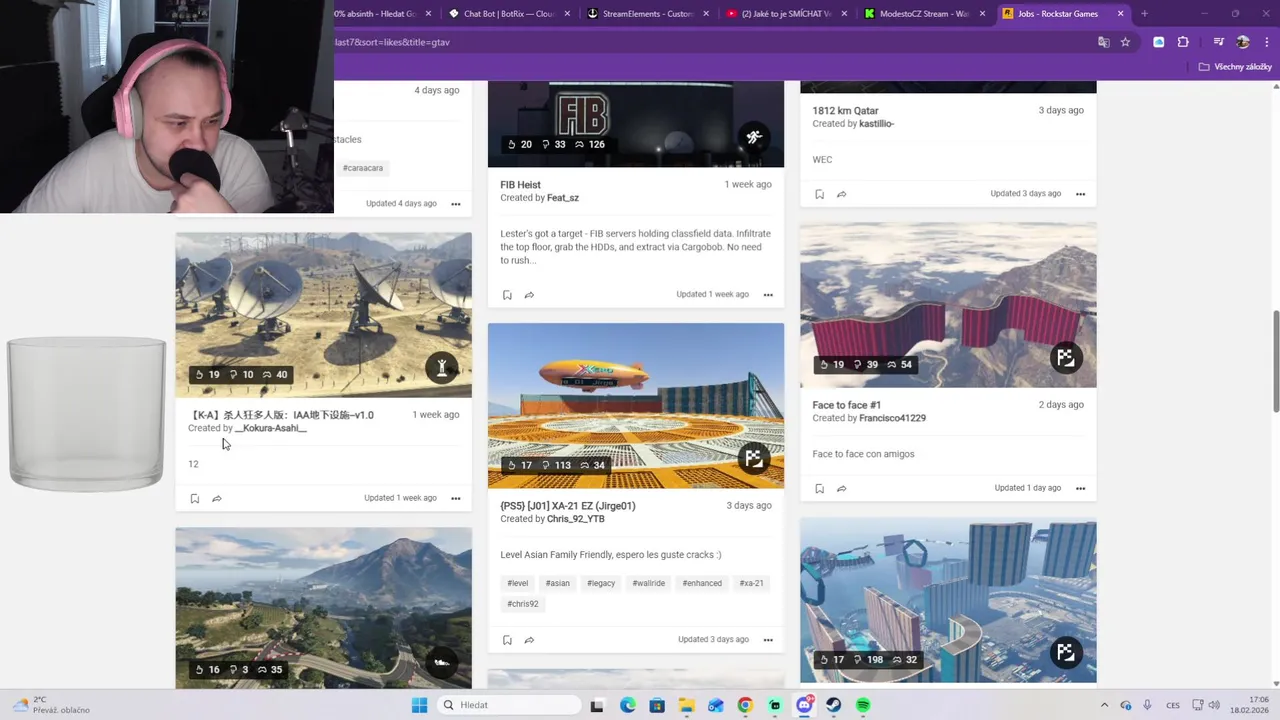The width and height of the screenshot is (1280, 720).
Task: Switch to the ModestoCZ Stream Kick tab
Action: pyautogui.click(x=924, y=14)
